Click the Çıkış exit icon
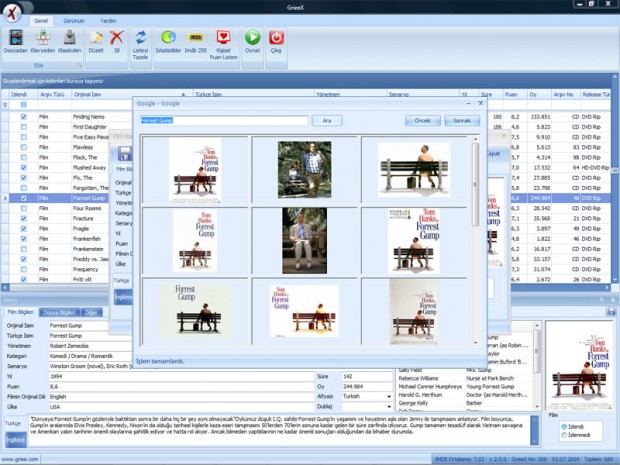 click(x=276, y=38)
